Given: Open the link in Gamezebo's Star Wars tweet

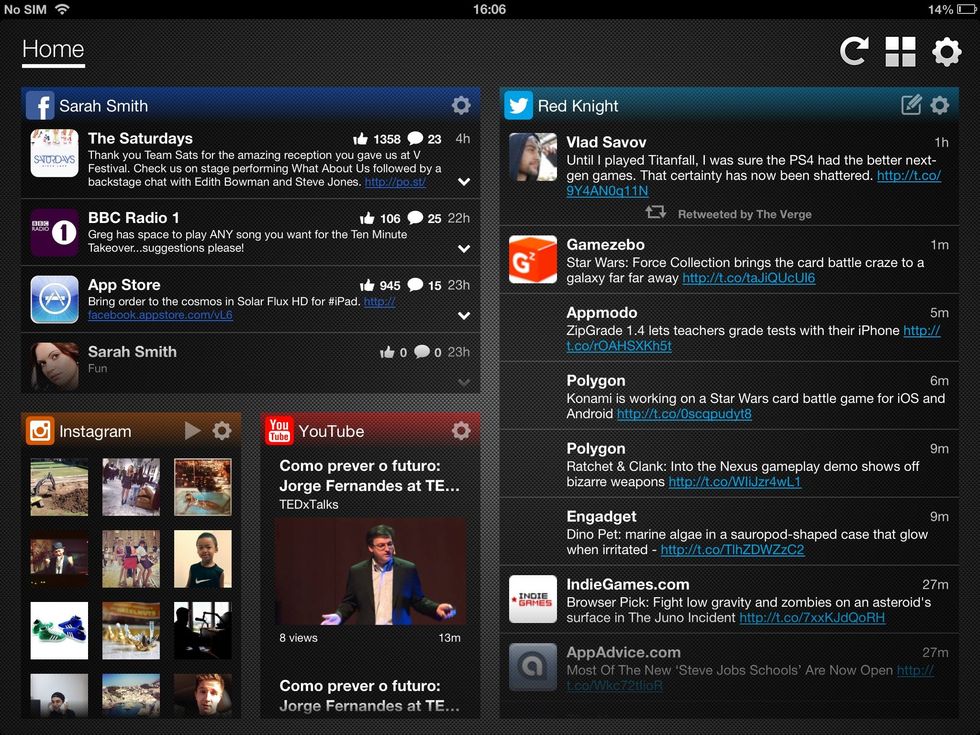Looking at the screenshot, I should click(x=749, y=278).
